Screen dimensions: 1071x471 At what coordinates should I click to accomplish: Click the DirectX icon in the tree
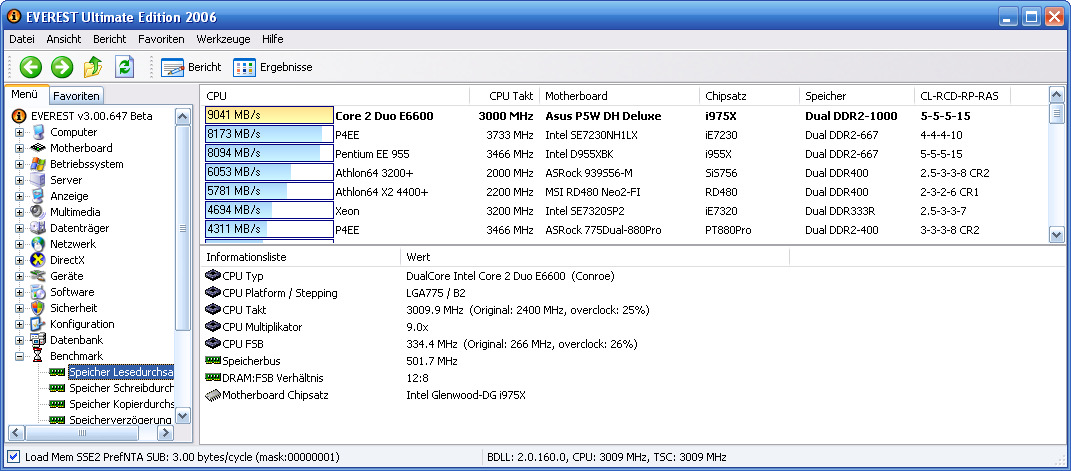[38, 260]
